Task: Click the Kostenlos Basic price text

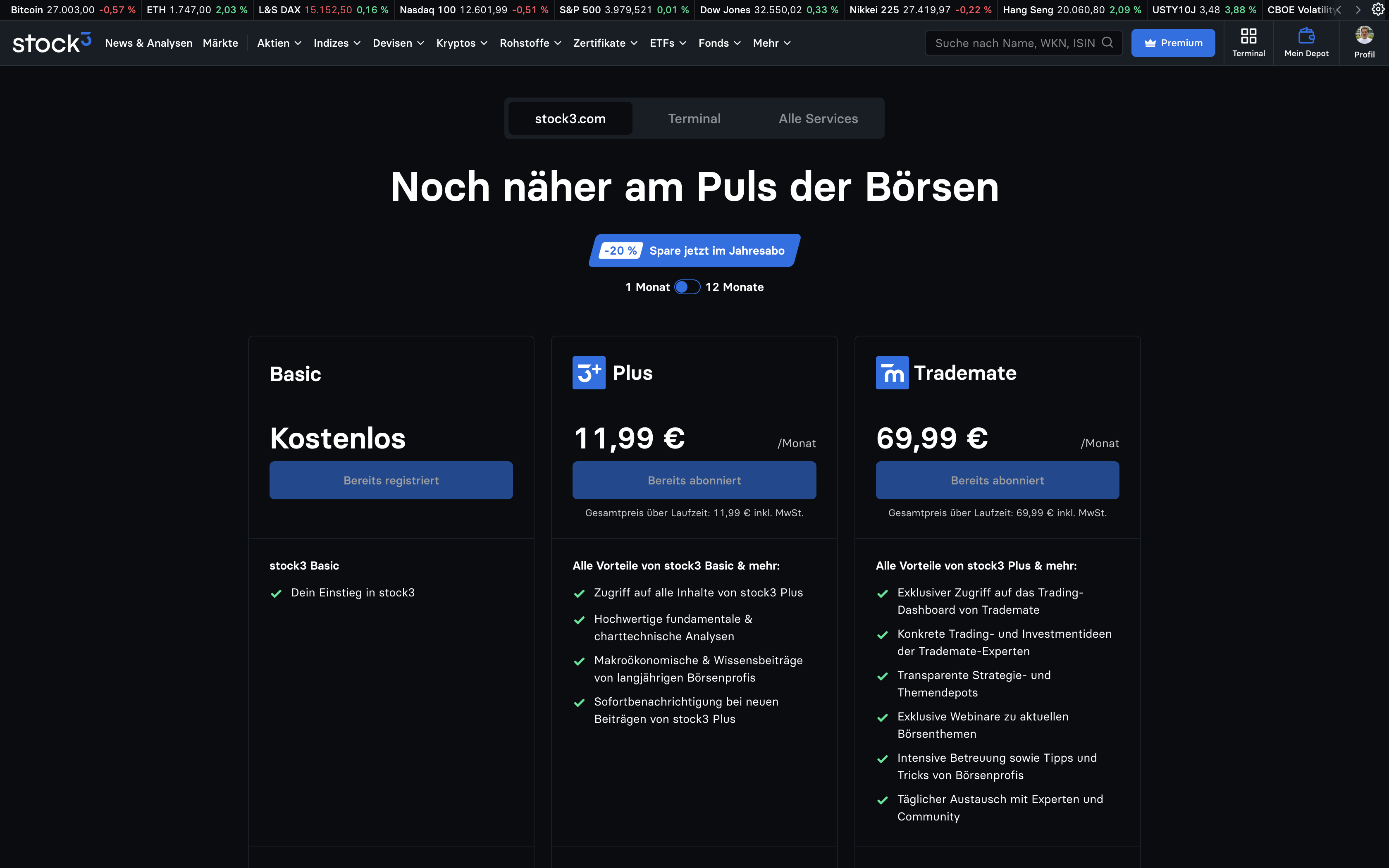Action: click(337, 438)
